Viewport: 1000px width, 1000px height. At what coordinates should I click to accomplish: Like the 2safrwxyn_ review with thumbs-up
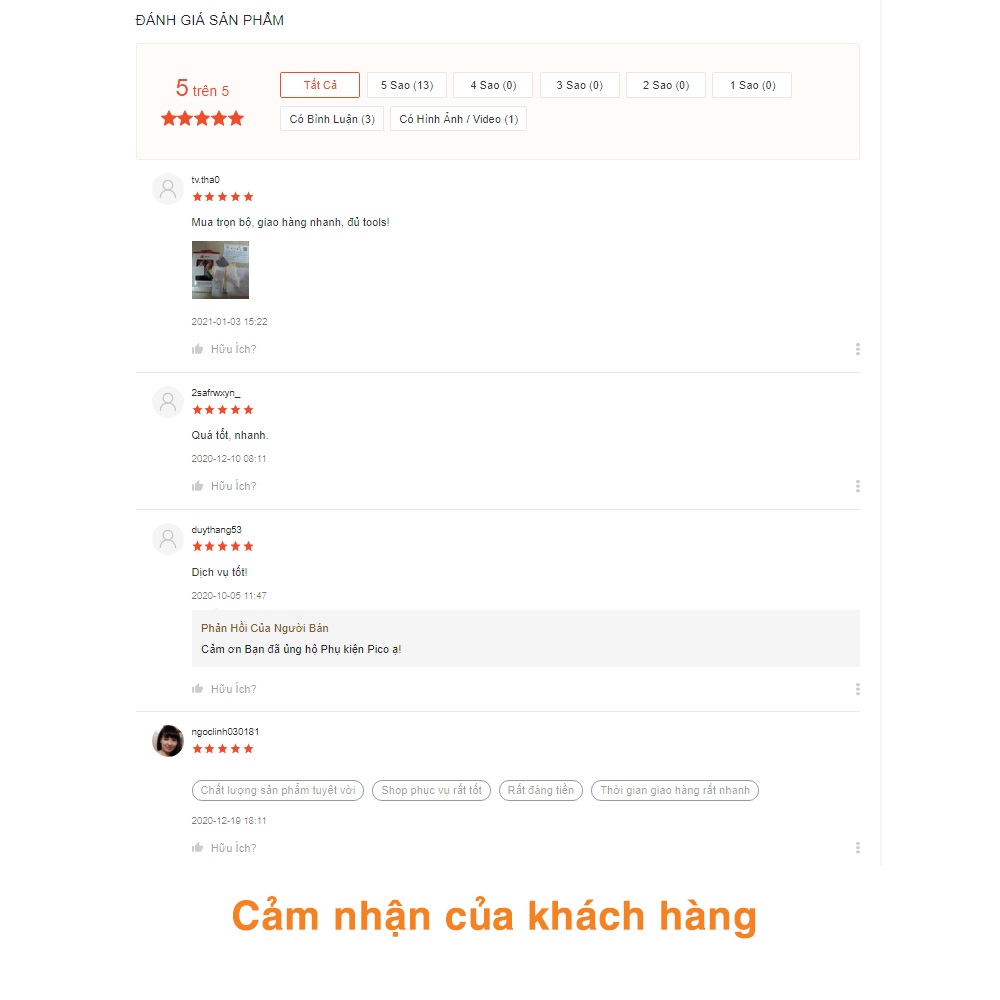pyautogui.click(x=197, y=486)
